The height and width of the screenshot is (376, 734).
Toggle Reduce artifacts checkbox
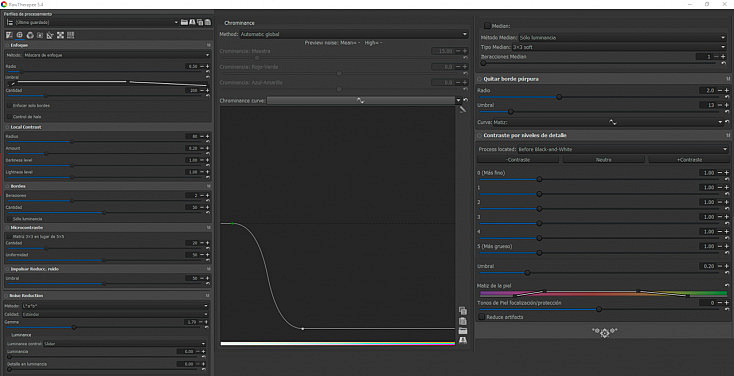click(x=481, y=317)
